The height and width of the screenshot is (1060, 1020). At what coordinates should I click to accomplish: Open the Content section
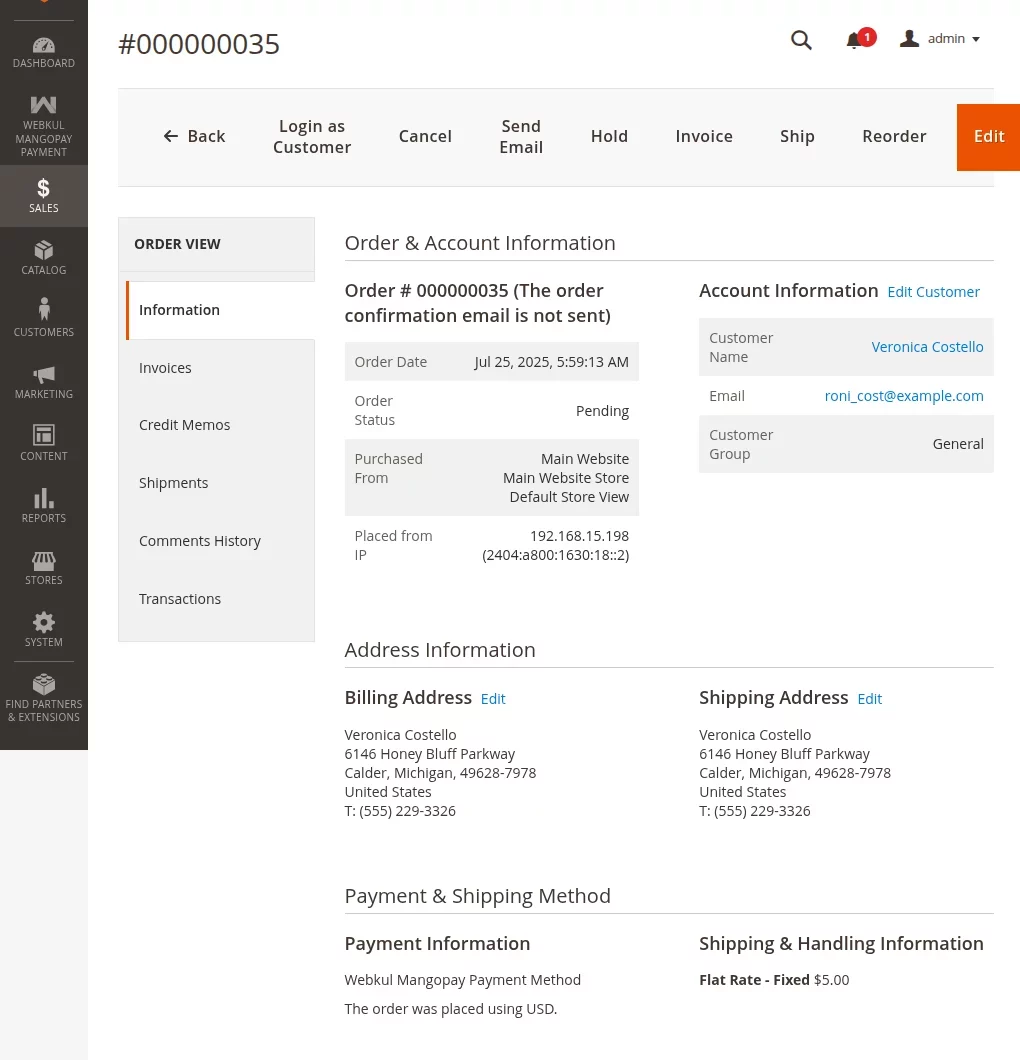click(43, 443)
